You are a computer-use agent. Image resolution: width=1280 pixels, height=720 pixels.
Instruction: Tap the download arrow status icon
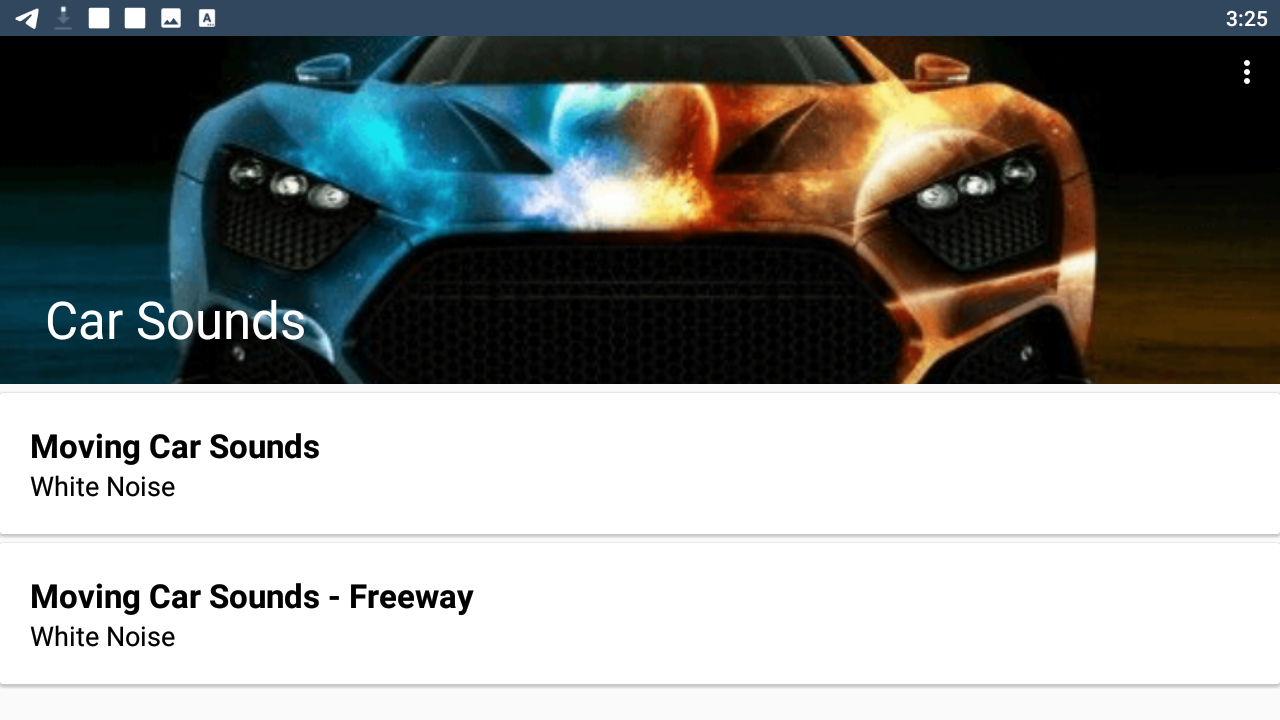[x=63, y=18]
